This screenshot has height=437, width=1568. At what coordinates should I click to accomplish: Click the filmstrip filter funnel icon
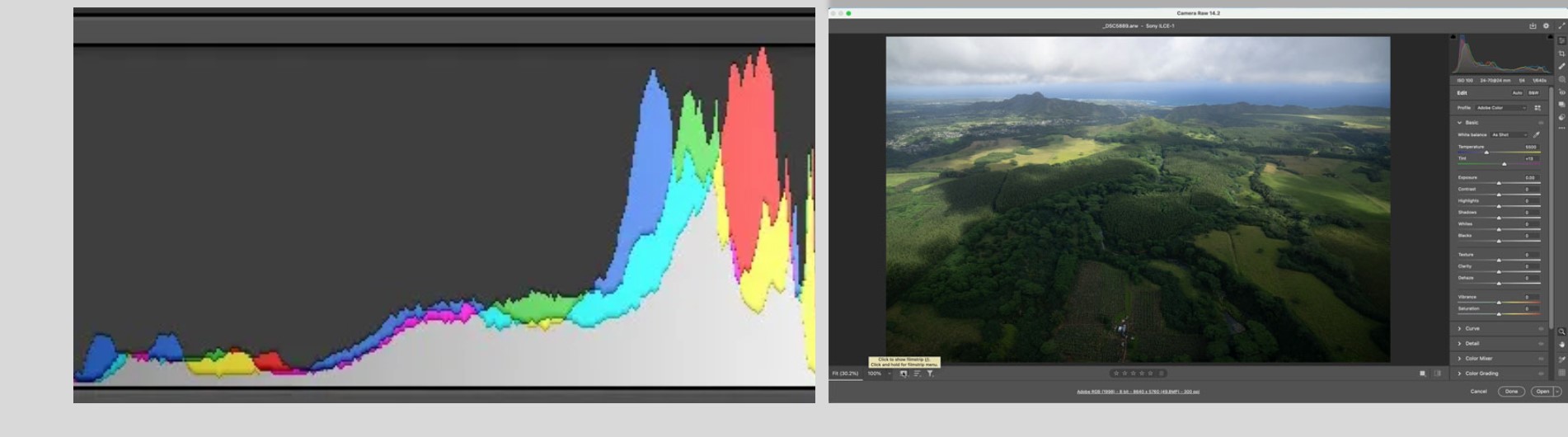pos(930,374)
